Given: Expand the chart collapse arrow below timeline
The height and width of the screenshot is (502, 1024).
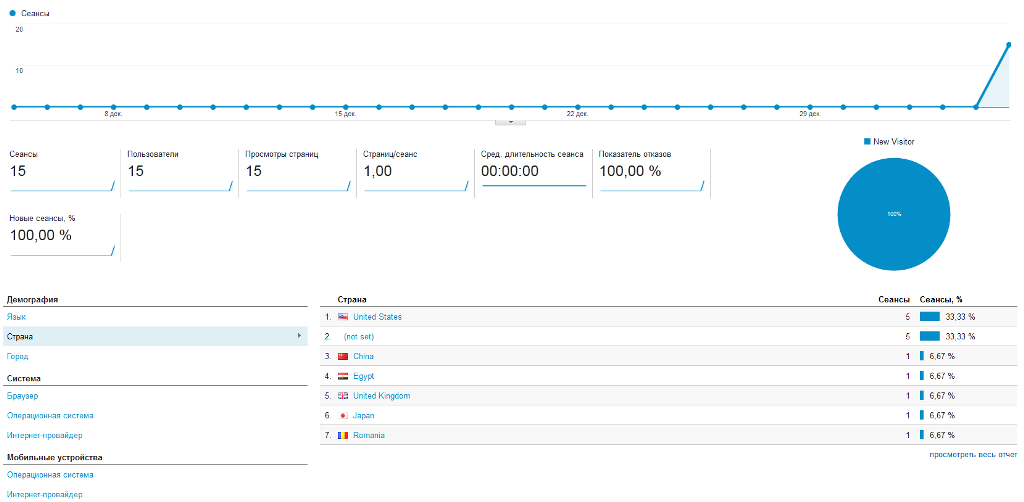Looking at the screenshot, I should pyautogui.click(x=510, y=121).
